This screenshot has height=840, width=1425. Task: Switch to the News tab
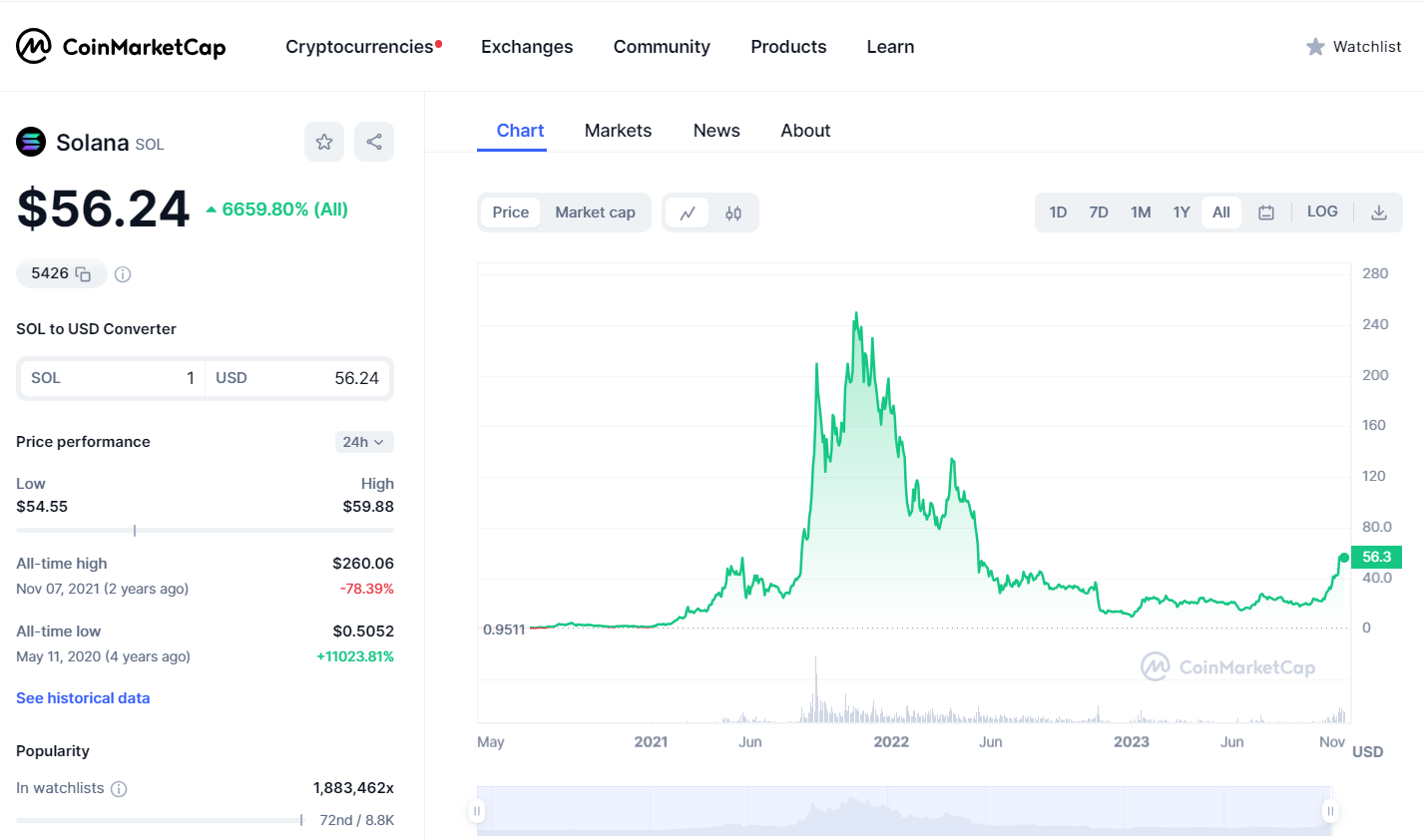click(716, 131)
